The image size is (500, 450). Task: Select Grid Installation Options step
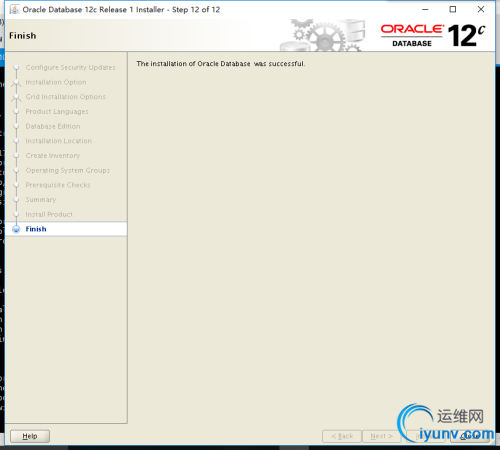[x=65, y=97]
